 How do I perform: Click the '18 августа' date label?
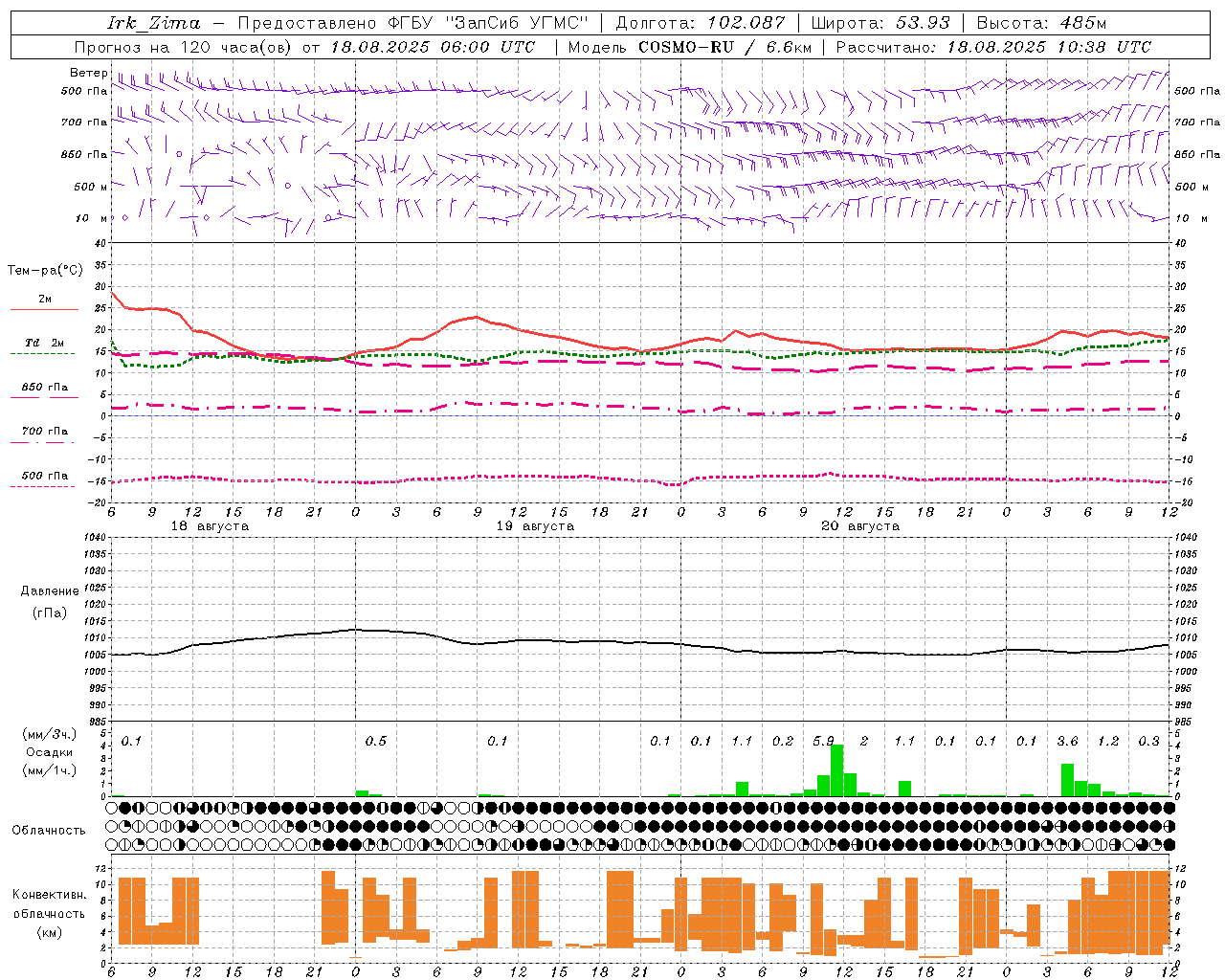(210, 526)
